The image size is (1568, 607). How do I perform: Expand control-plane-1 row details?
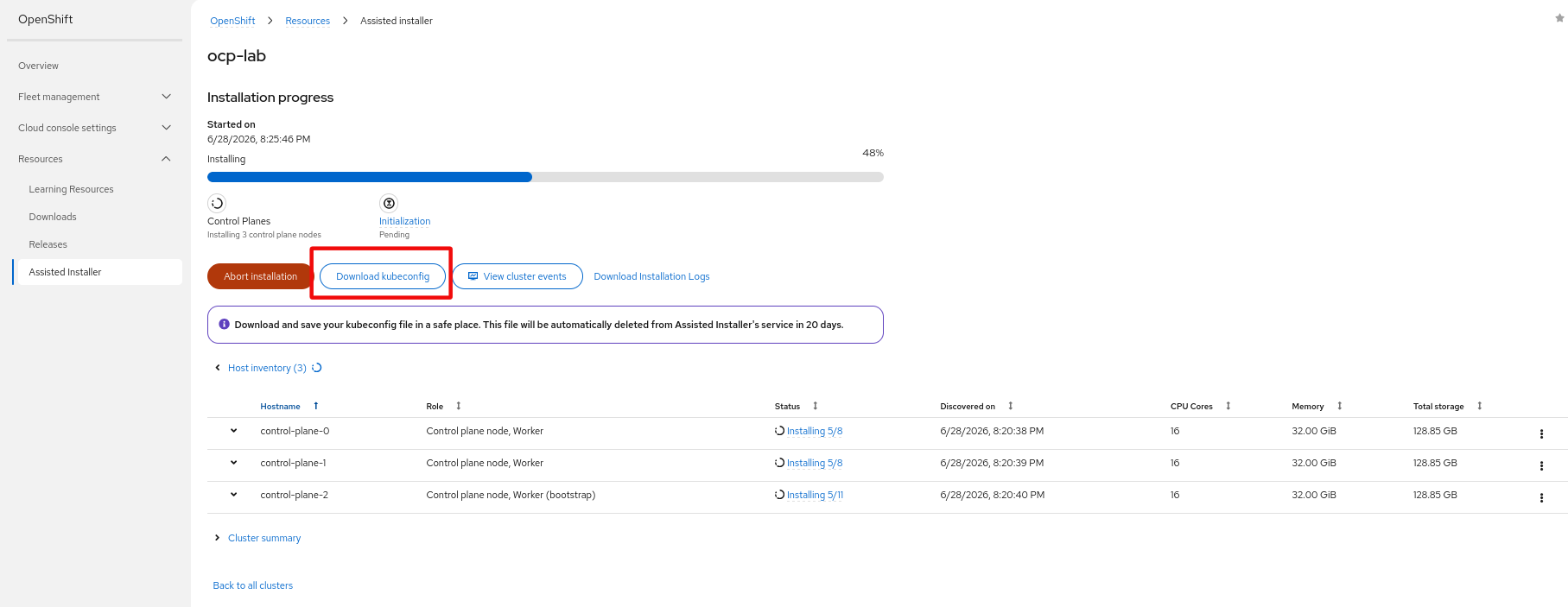[233, 463]
